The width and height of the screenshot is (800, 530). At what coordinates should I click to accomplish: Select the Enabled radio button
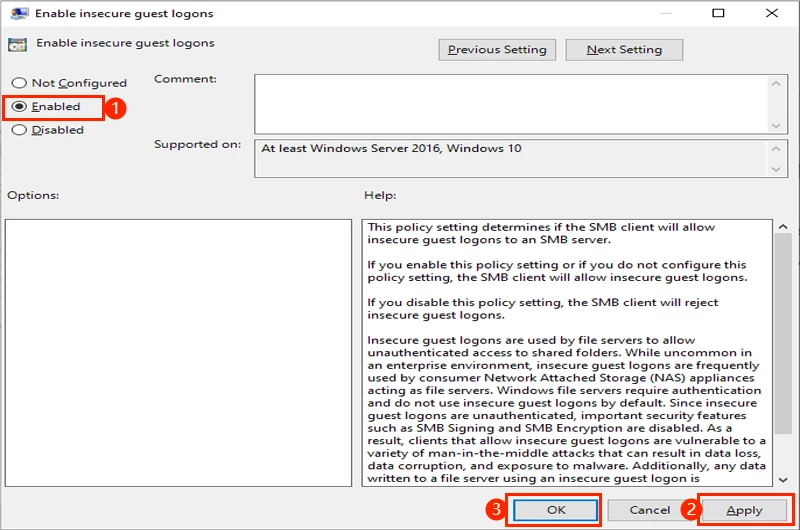(x=46, y=106)
